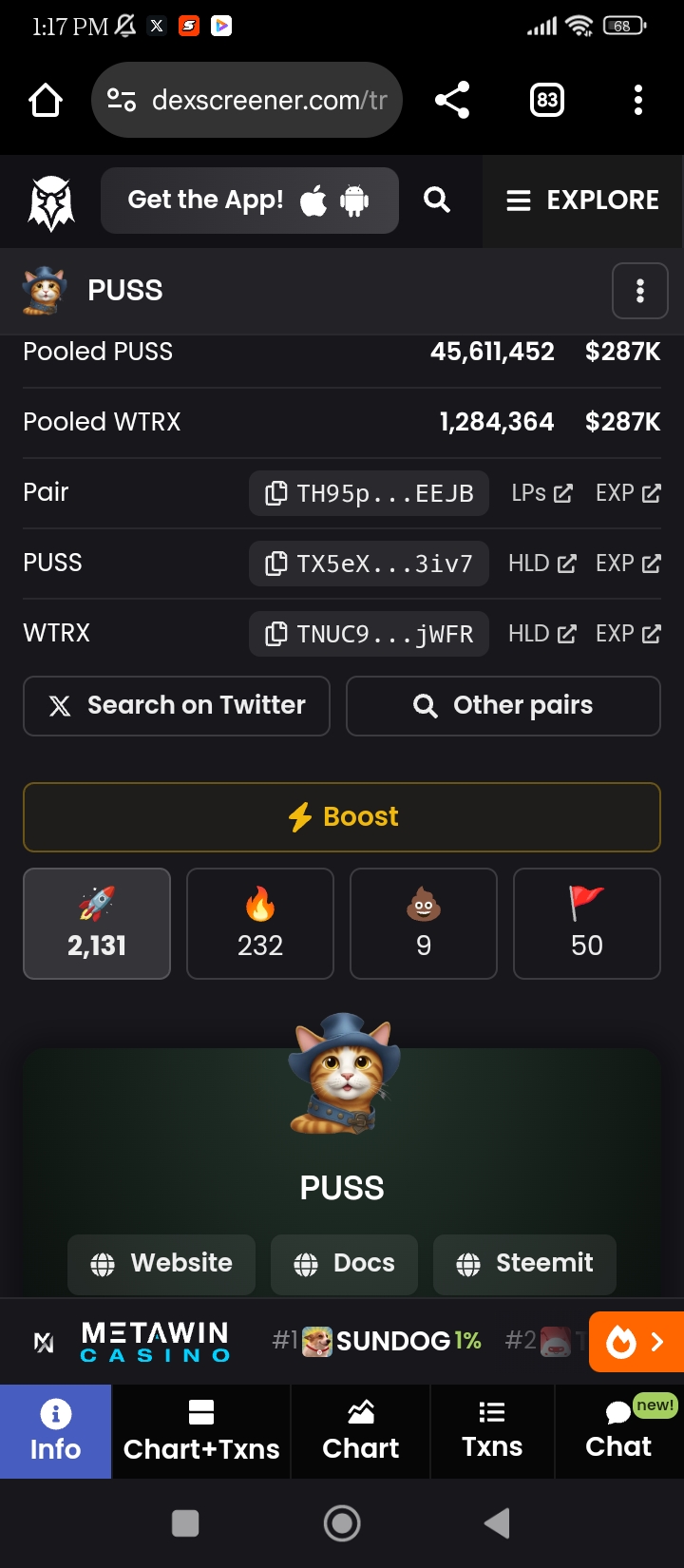Vote with the red flag reaction 50
Viewport: 684px width, 1568px height.
coord(587,924)
